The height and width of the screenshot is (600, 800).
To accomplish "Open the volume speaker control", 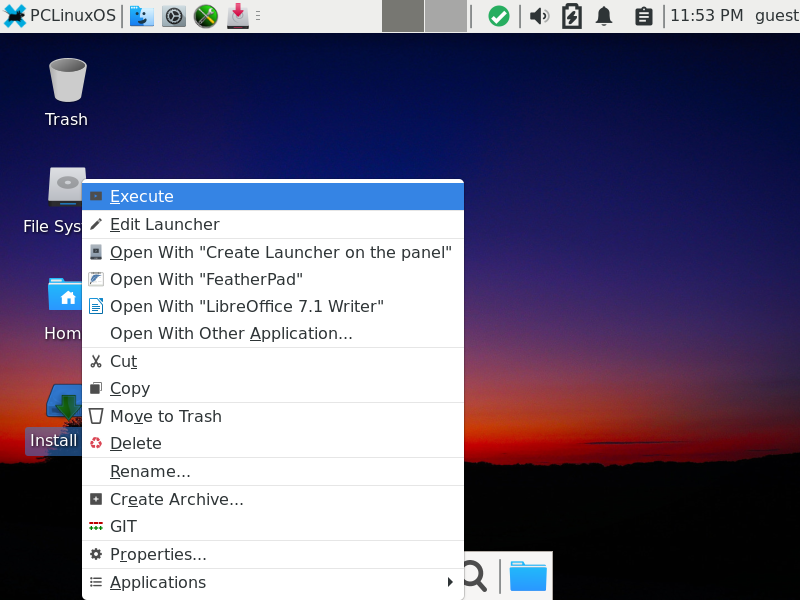I will [539, 16].
